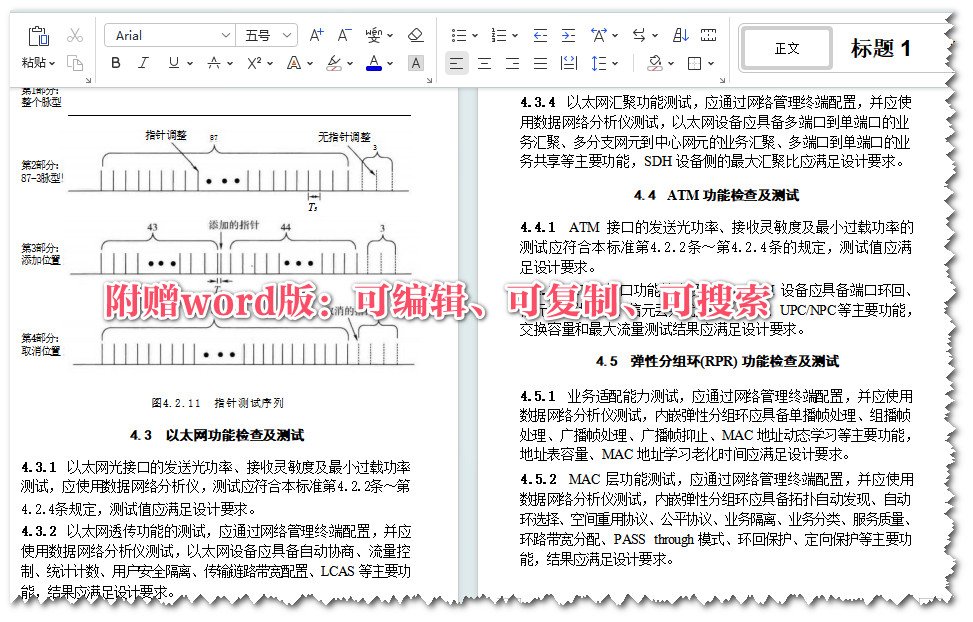The height and width of the screenshot is (622, 973).
Task: Click the Clear Formatting eraser icon
Action: (x=415, y=36)
